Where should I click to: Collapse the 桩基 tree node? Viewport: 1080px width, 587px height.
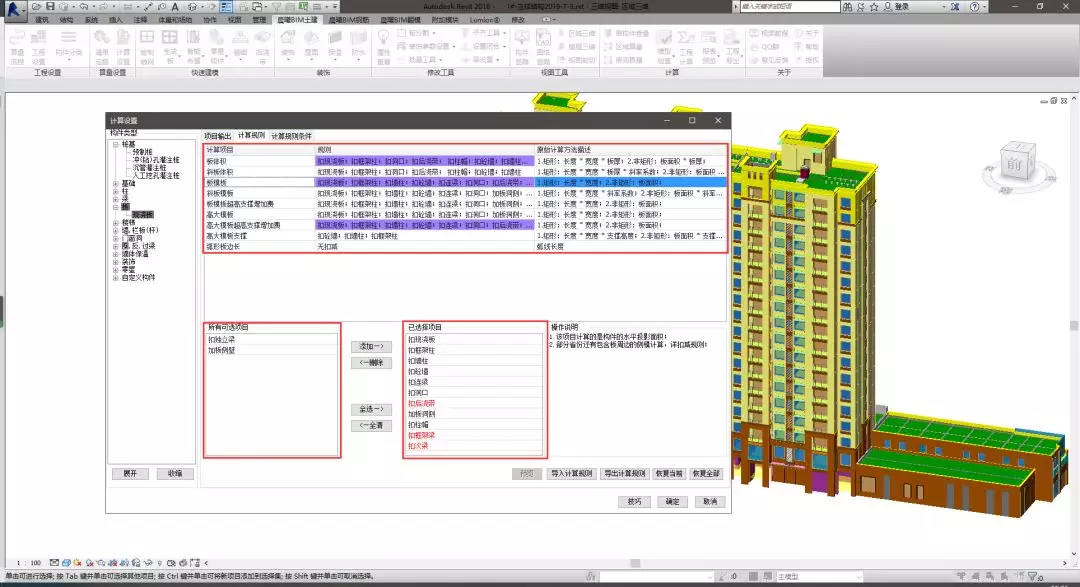115,144
